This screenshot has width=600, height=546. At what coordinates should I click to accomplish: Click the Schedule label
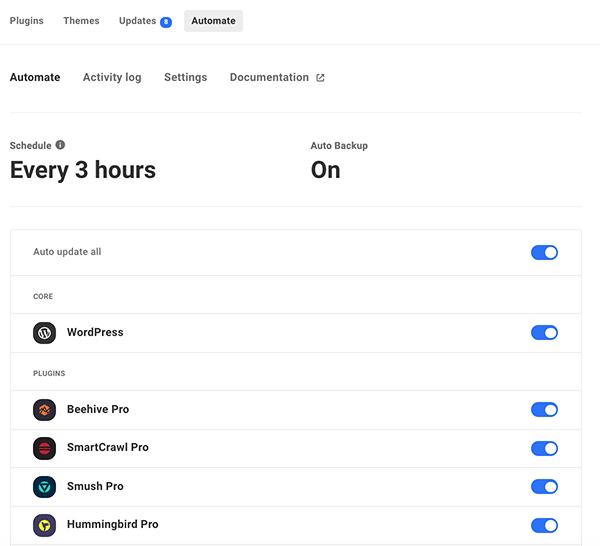point(30,145)
